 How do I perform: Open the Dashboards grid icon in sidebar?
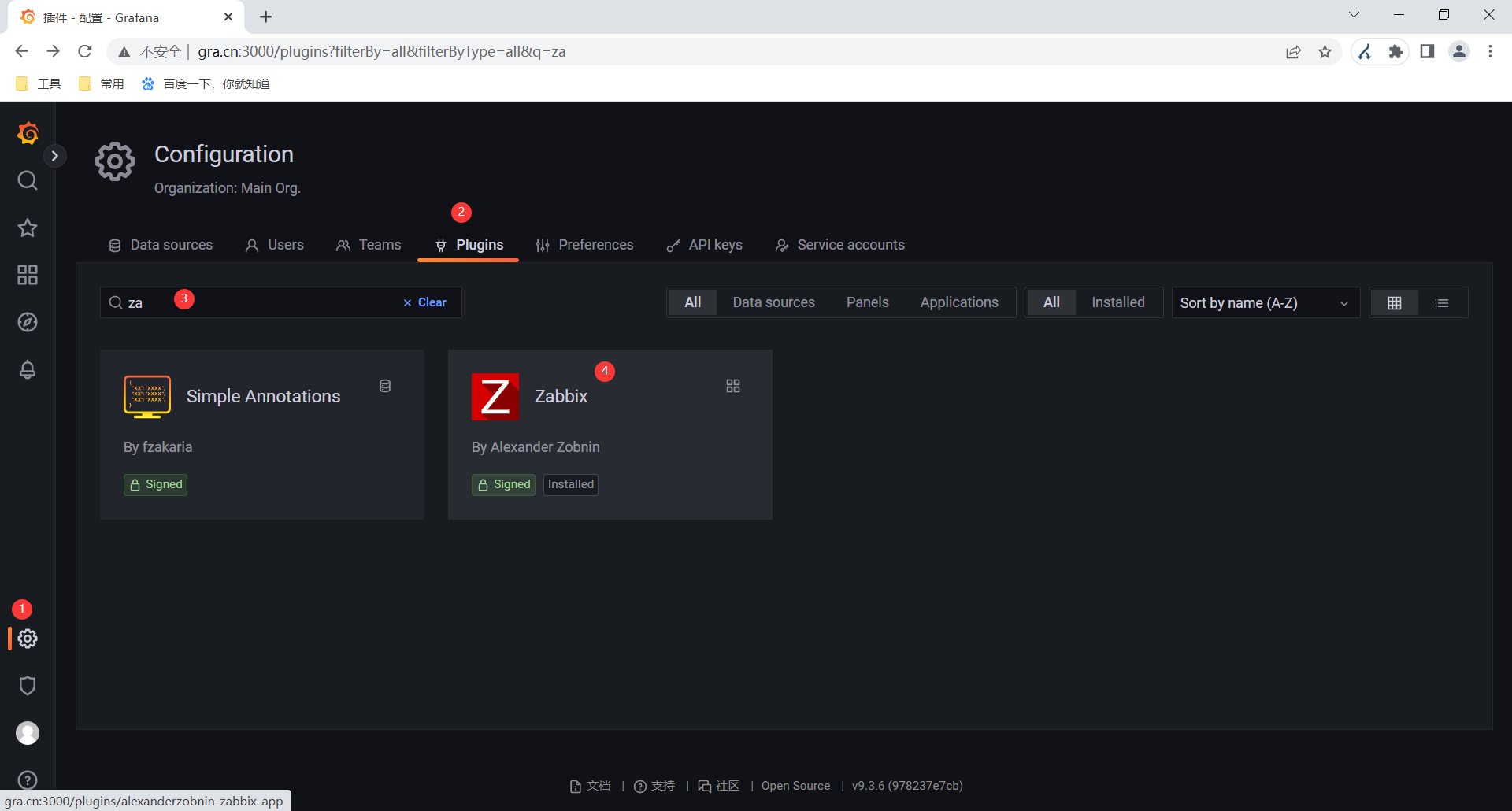(28, 275)
